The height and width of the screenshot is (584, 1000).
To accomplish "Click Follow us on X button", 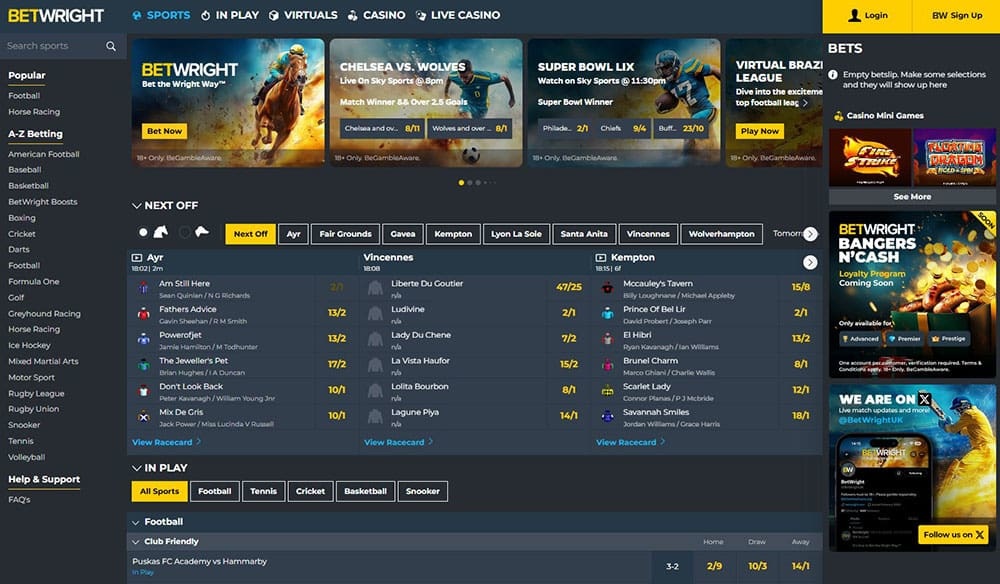I will 953,535.
